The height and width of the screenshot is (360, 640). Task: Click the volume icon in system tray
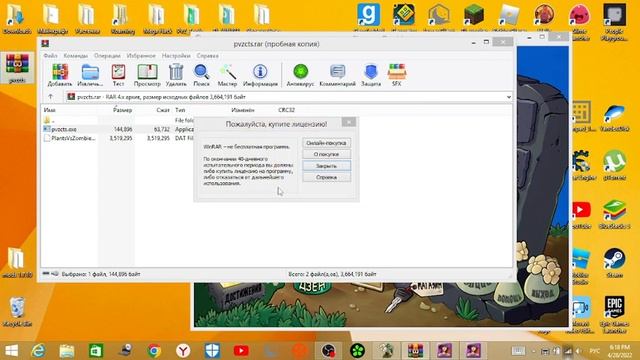point(578,351)
